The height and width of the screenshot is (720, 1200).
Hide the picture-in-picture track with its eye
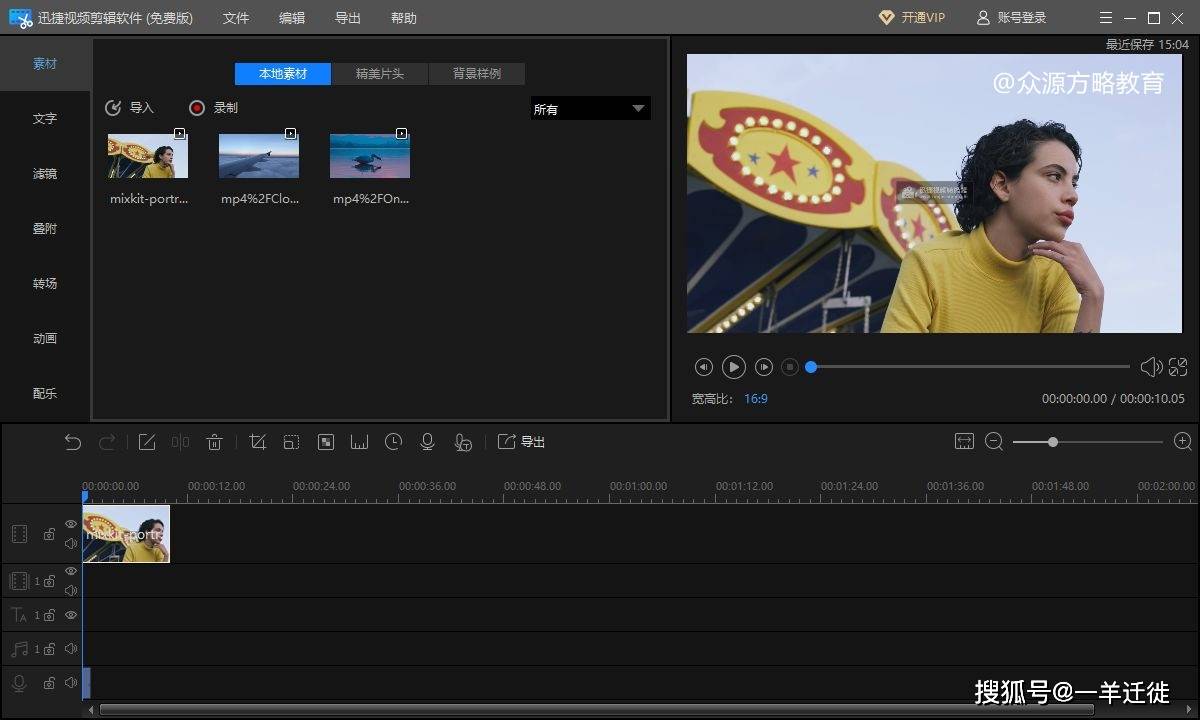(x=71, y=571)
